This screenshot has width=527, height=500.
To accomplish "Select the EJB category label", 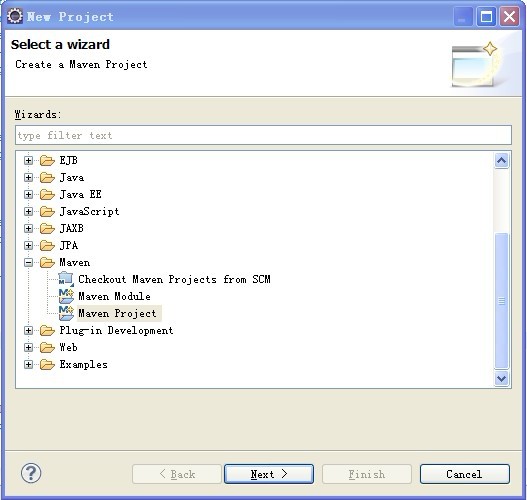I will 69,160.
